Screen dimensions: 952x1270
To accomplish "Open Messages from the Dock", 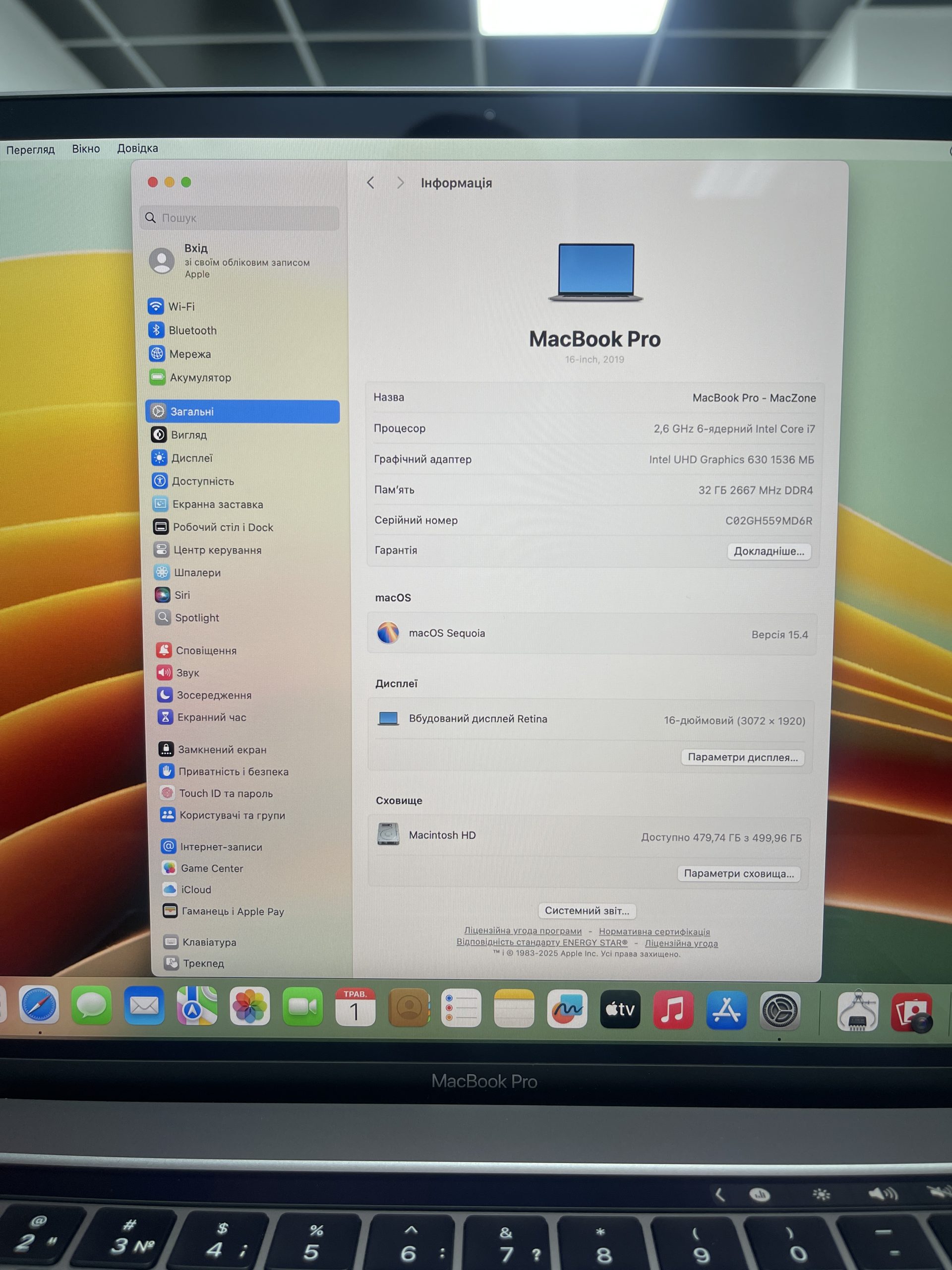I will click(91, 1005).
